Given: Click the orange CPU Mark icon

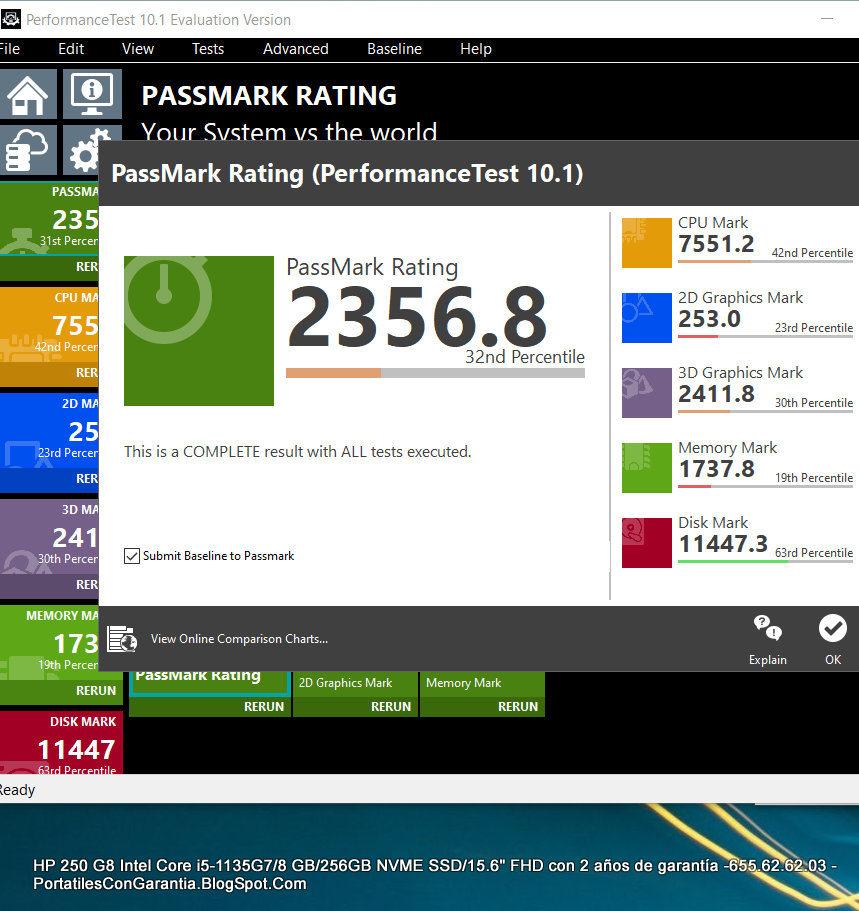Looking at the screenshot, I should coord(646,243).
